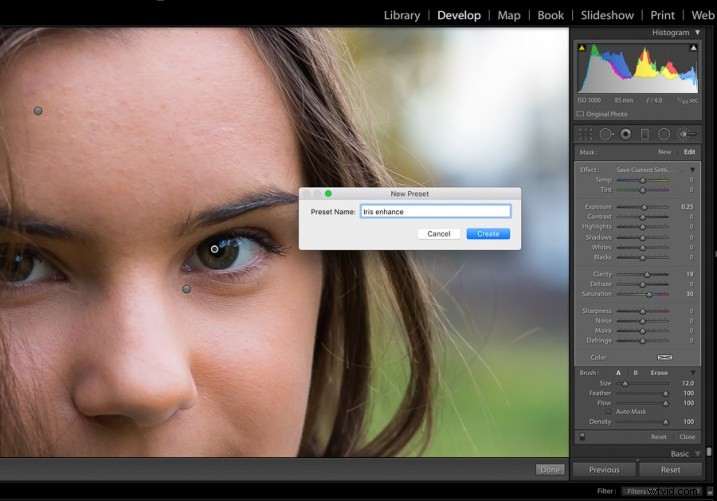The image size is (717, 501).
Task: Toggle the filter lock switch at bottom right
Action: (x=710, y=491)
